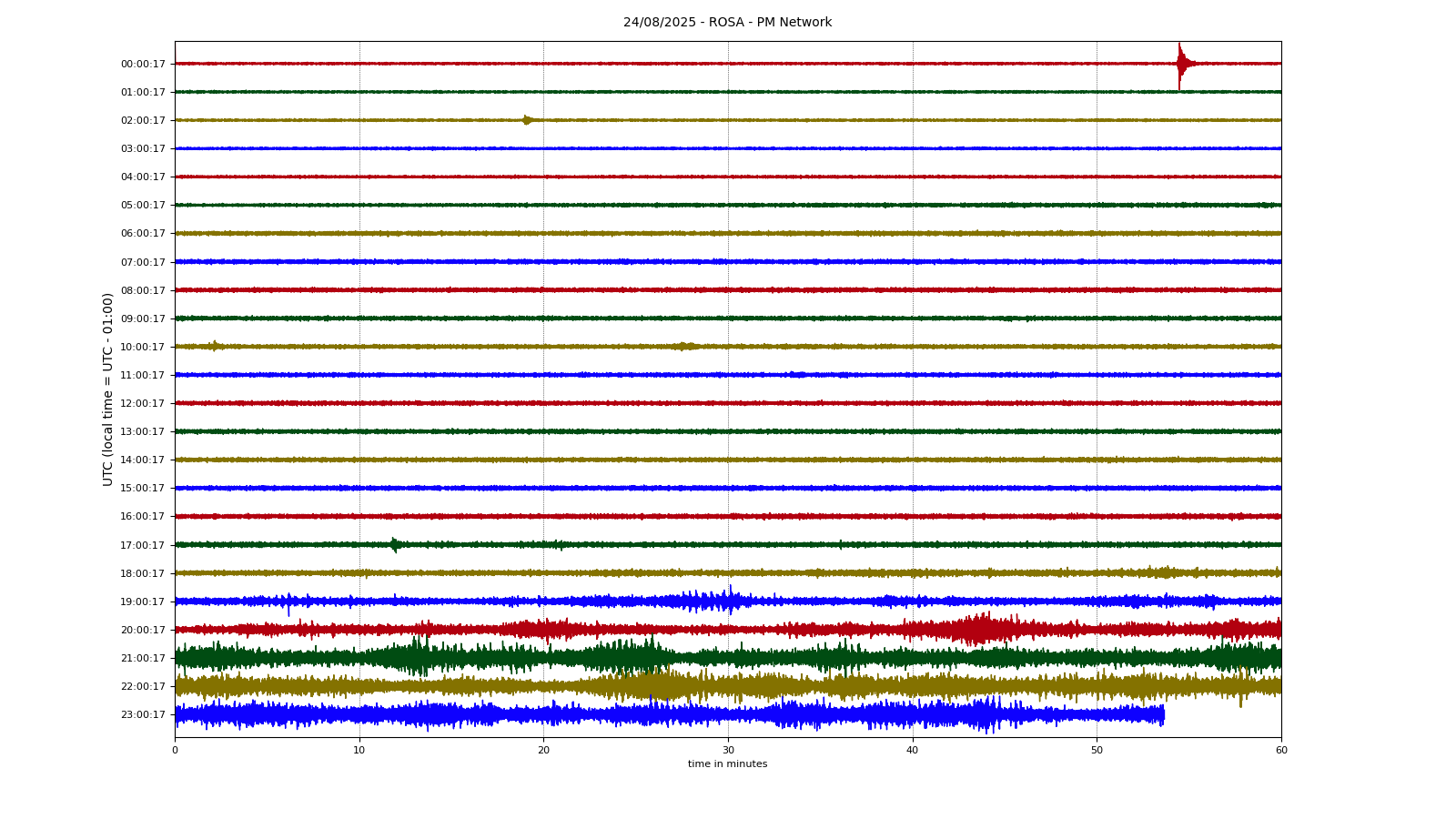Image resolution: width=1456 pixels, height=819 pixels.
Task: Click the small event on the 02:00:17 olive trace
Action: 527,120
